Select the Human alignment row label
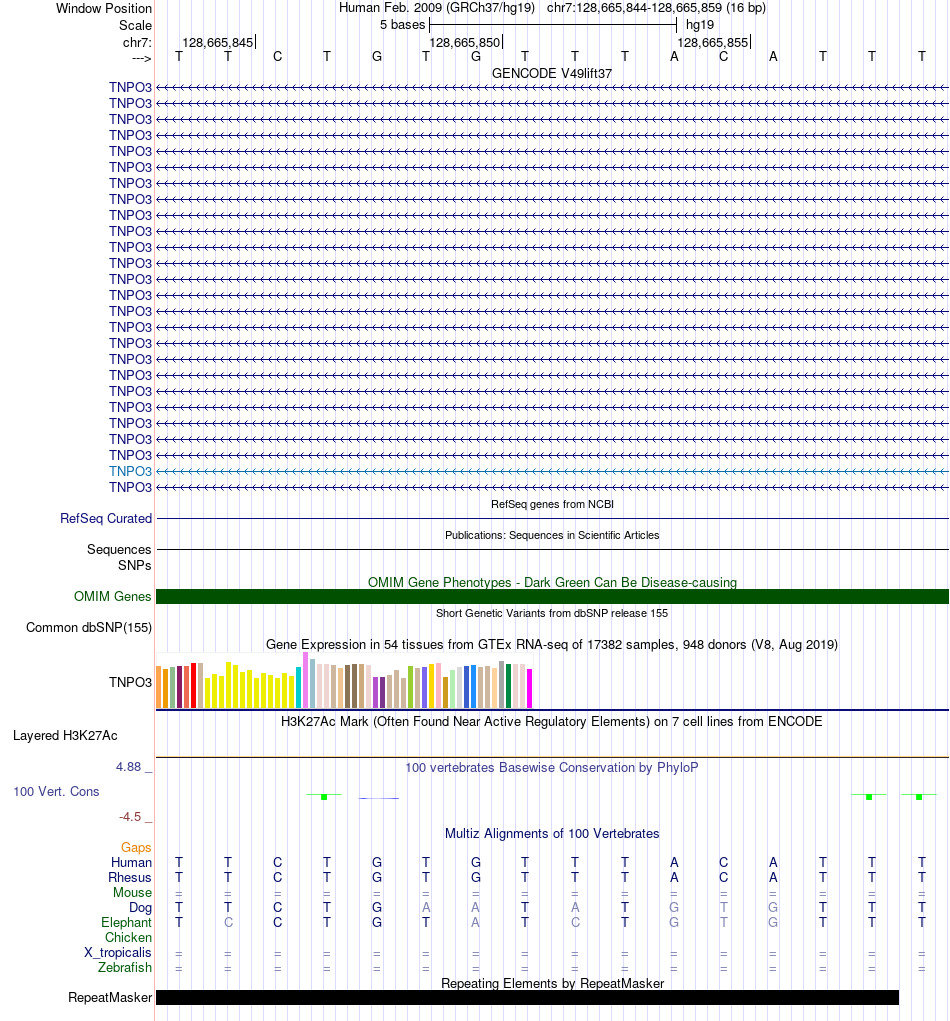Image resolution: width=950 pixels, height=1021 pixels. click(132, 862)
